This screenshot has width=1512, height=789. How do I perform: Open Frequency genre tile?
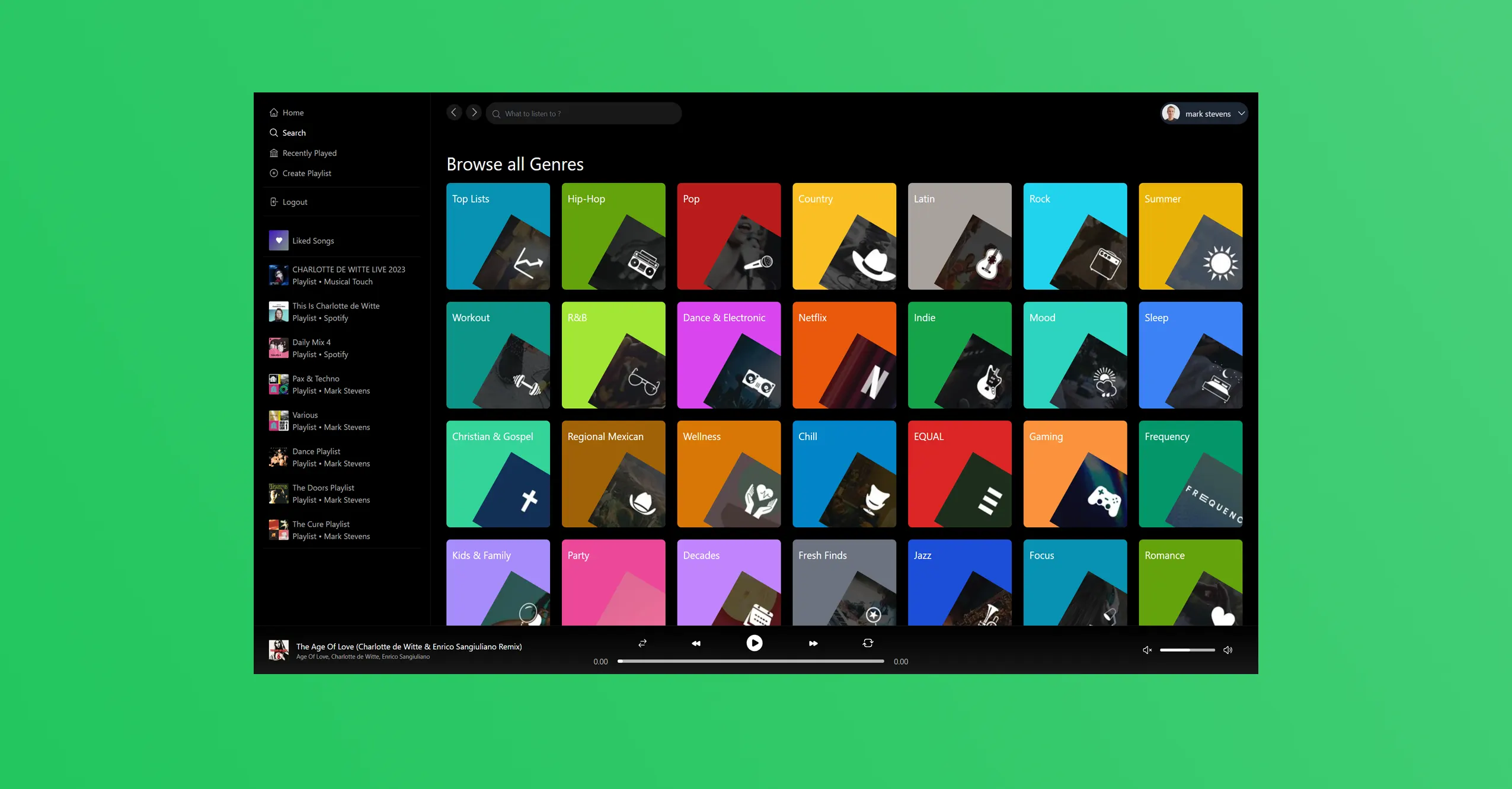point(1191,474)
